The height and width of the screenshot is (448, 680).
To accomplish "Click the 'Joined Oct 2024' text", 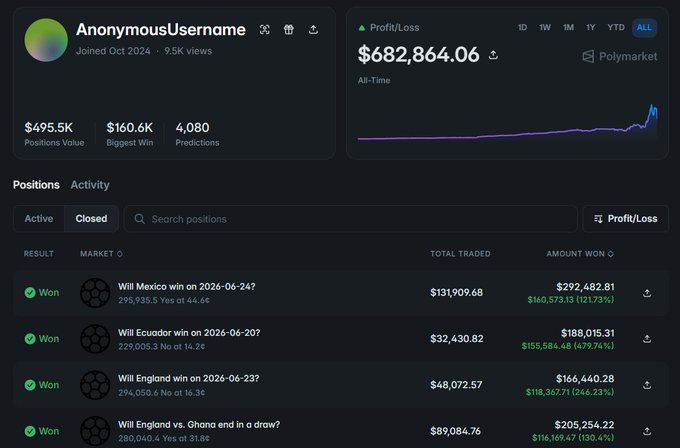I will point(113,51).
